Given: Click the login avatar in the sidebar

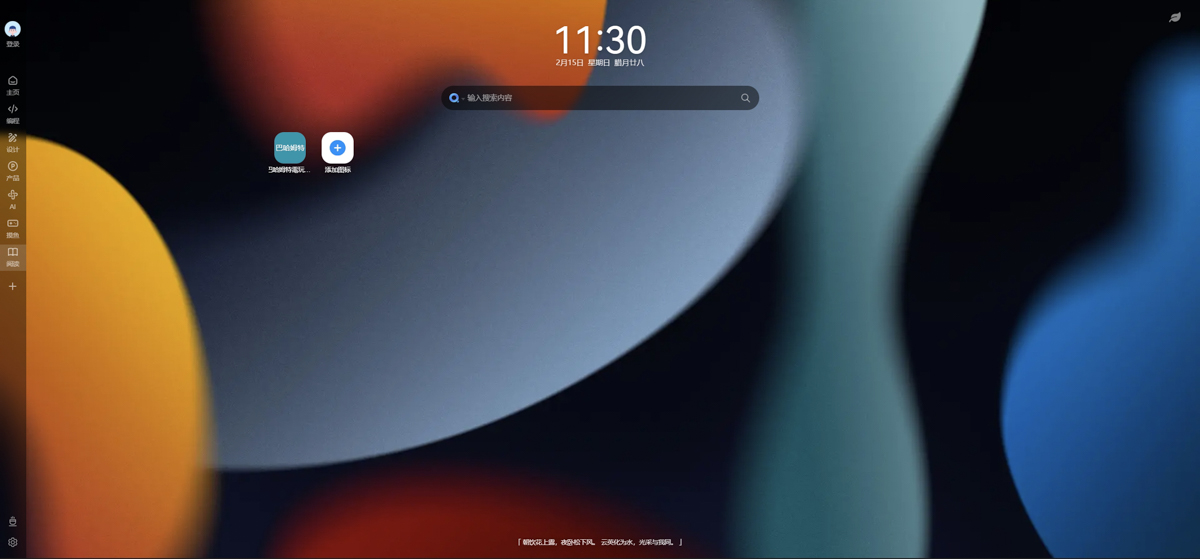Looking at the screenshot, I should [13, 30].
